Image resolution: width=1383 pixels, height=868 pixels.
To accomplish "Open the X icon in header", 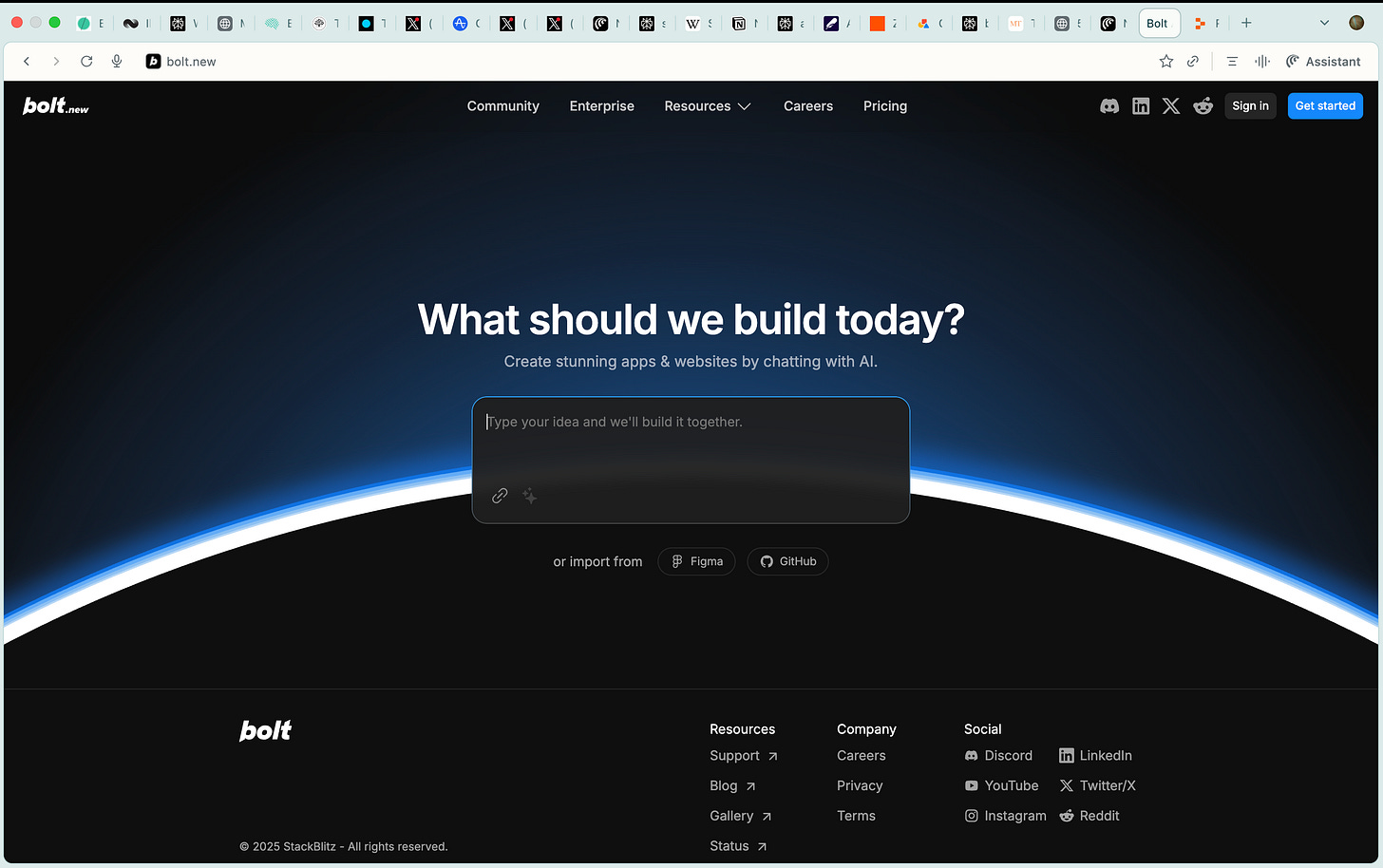I will [1171, 106].
